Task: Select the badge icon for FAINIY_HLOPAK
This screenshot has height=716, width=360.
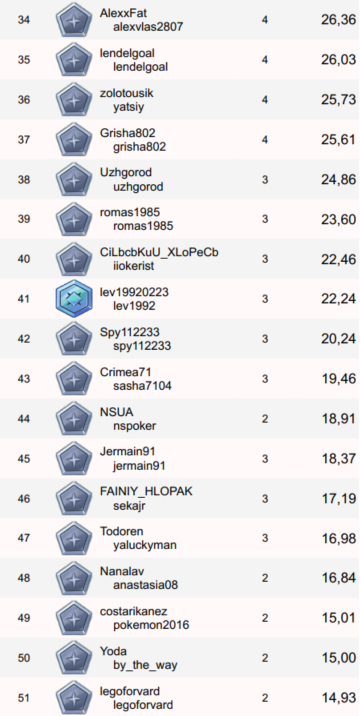Action: click(x=74, y=498)
